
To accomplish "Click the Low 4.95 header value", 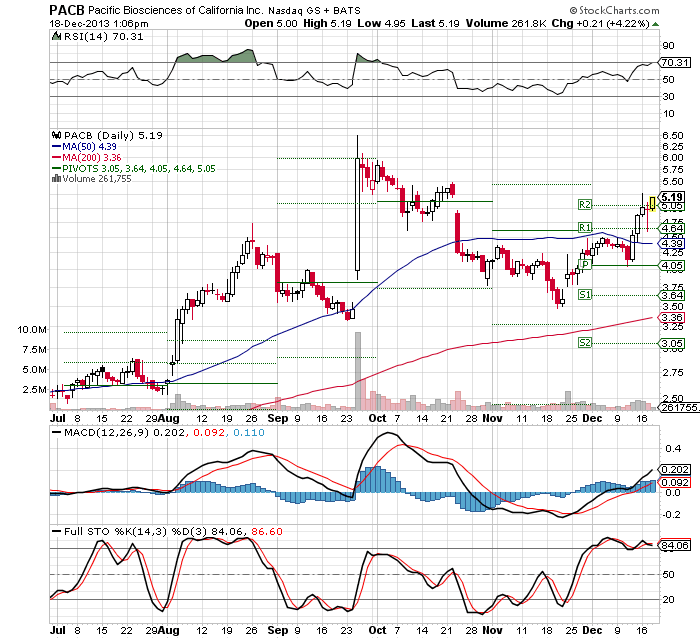I will 381,23.
